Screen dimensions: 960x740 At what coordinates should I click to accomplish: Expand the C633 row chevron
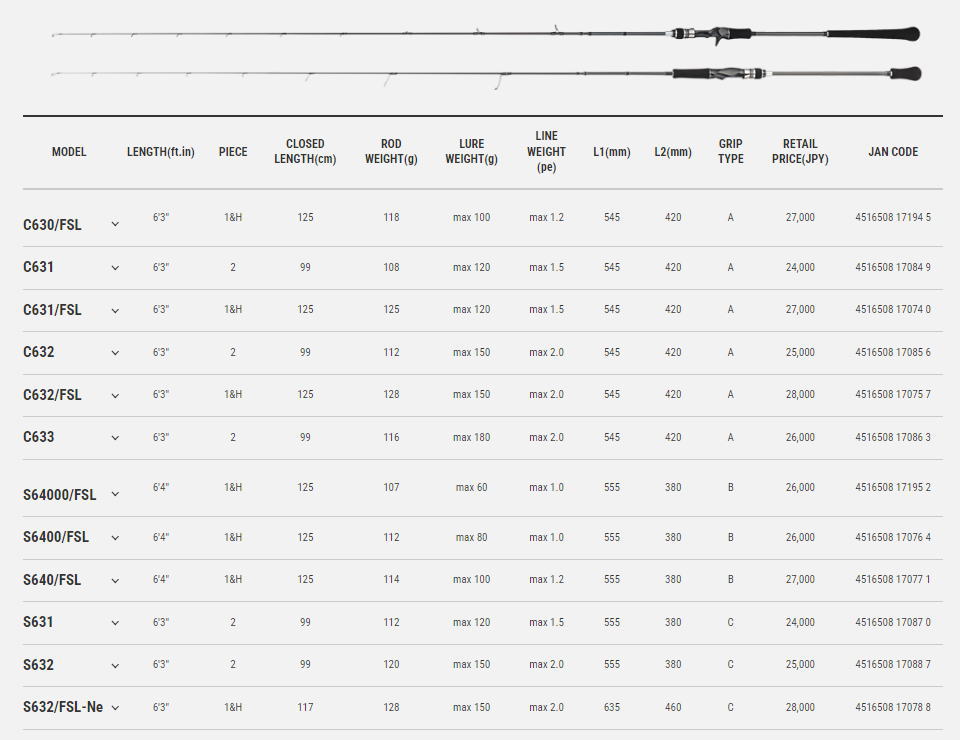pyautogui.click(x=115, y=438)
